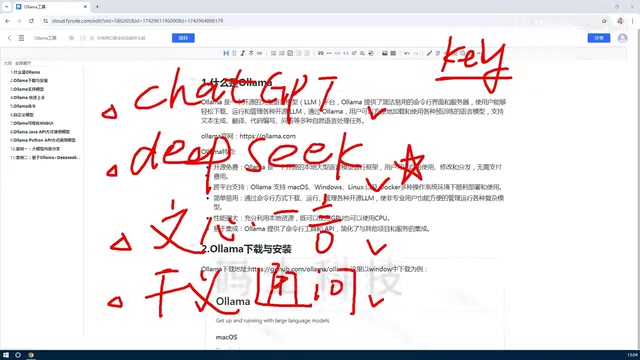Screen dimensions: 640x360
Task: Insert a blockquote with the quote icon
Action: click(x=321, y=53)
